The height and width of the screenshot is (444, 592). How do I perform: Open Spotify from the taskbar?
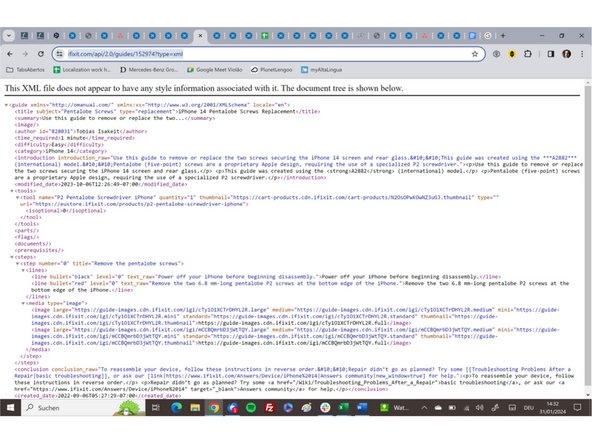point(251,408)
